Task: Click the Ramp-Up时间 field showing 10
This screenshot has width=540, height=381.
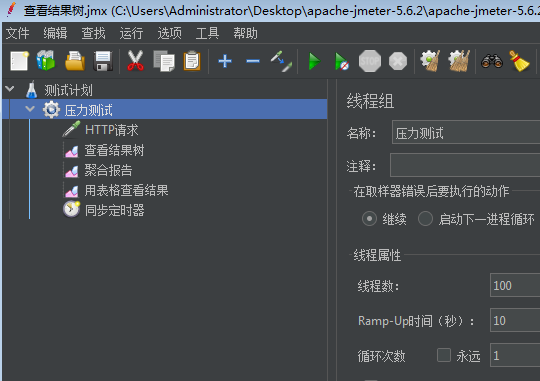Action: click(515, 320)
